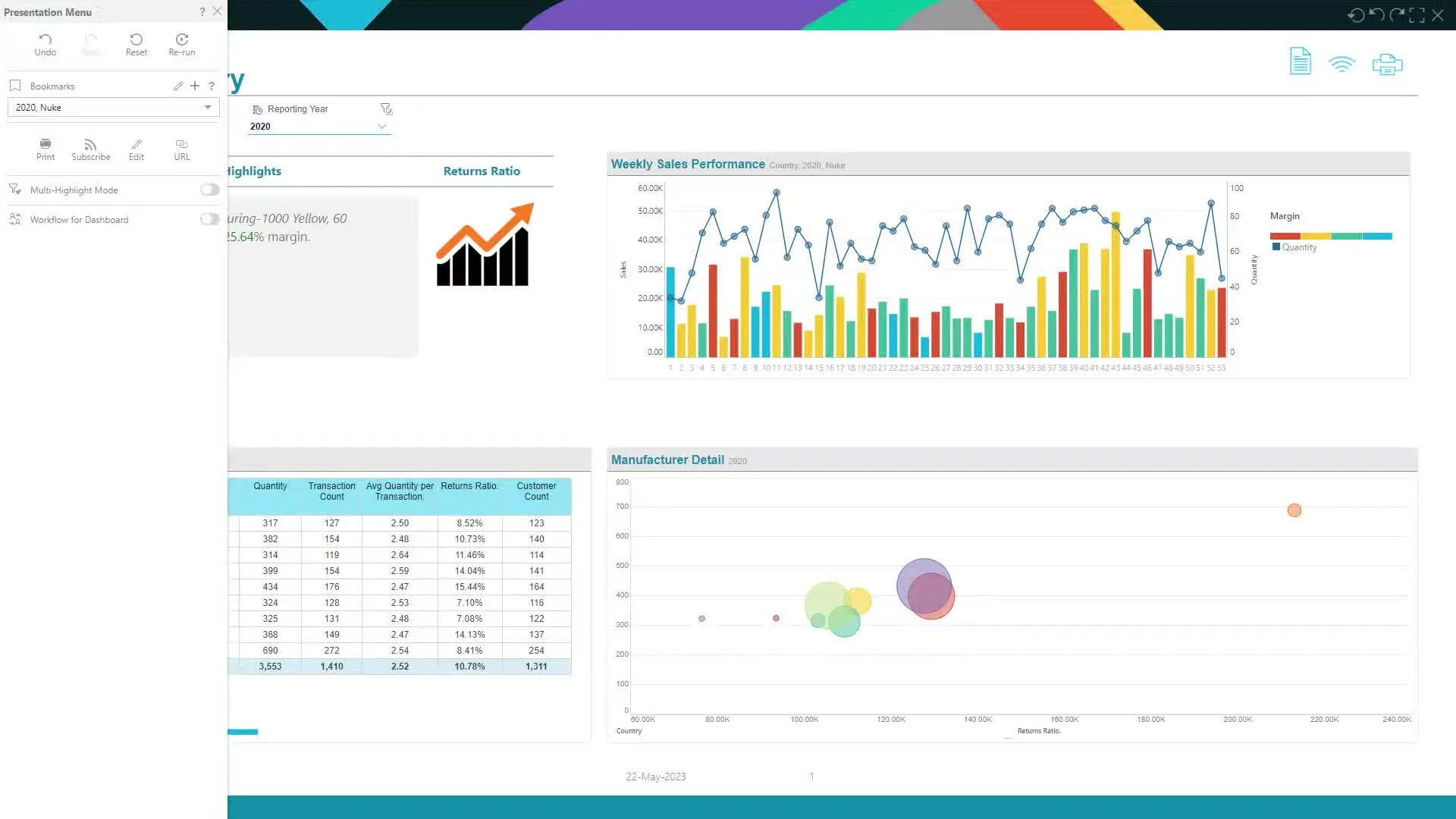The height and width of the screenshot is (819, 1456).
Task: Add a new bookmark with plus icon
Action: (195, 86)
